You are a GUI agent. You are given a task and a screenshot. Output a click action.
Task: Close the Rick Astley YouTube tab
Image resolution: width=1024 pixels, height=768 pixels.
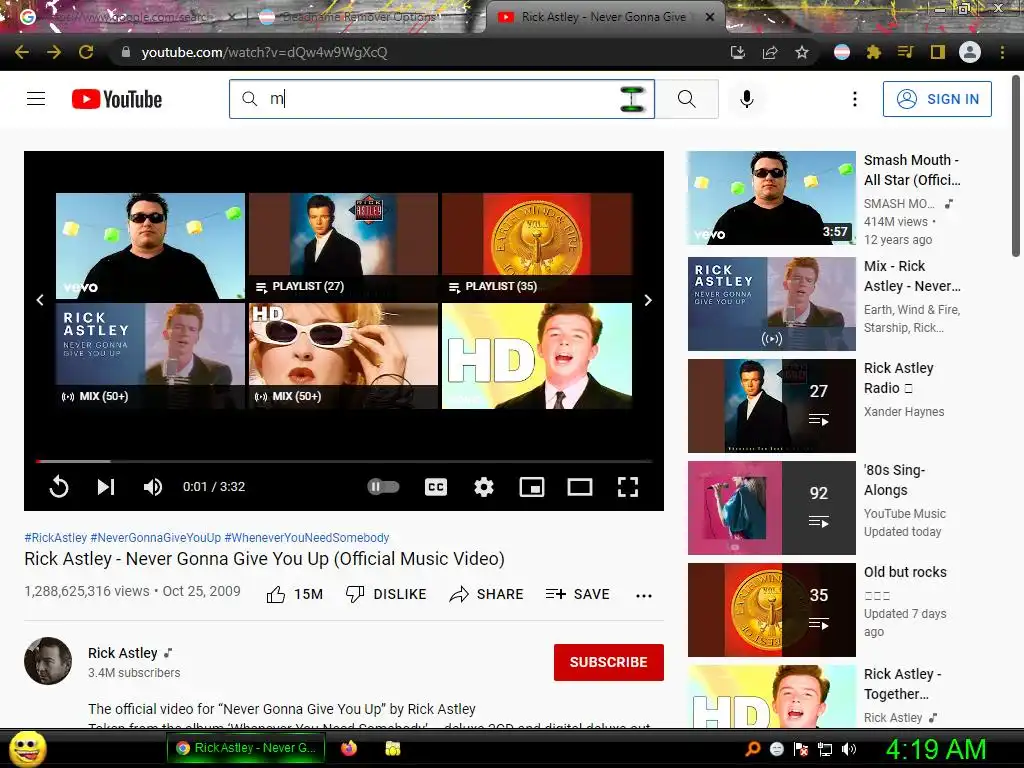(710, 17)
